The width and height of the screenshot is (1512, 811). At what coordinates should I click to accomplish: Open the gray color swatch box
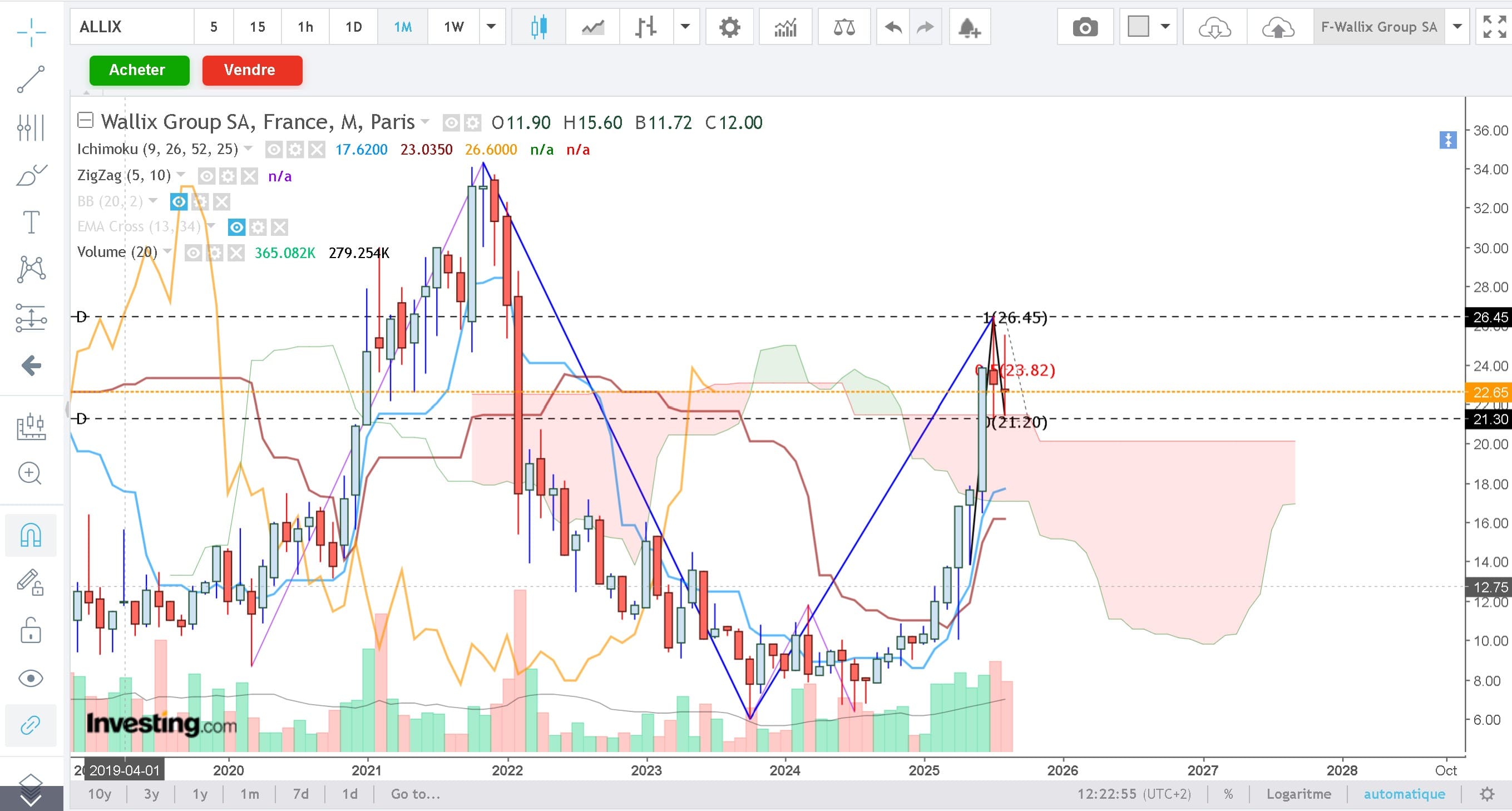(1138, 27)
